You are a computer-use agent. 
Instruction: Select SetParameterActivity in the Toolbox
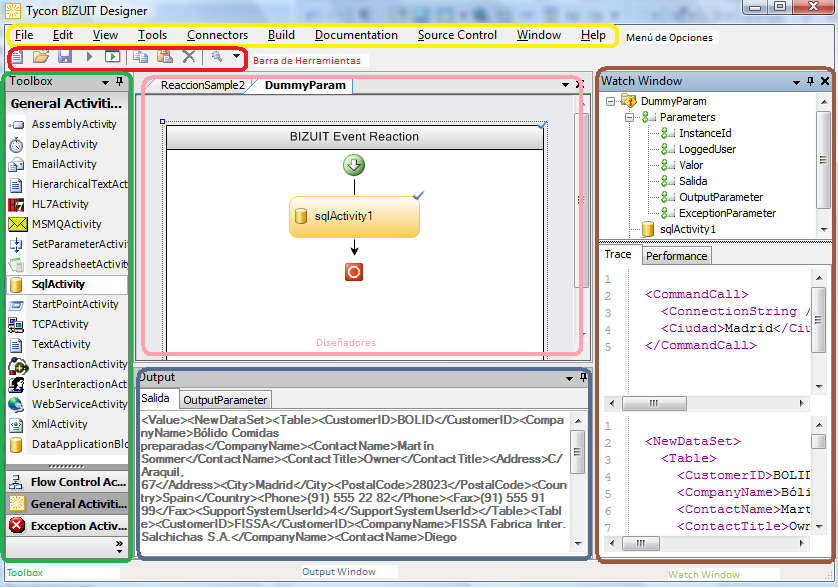click(x=68, y=244)
